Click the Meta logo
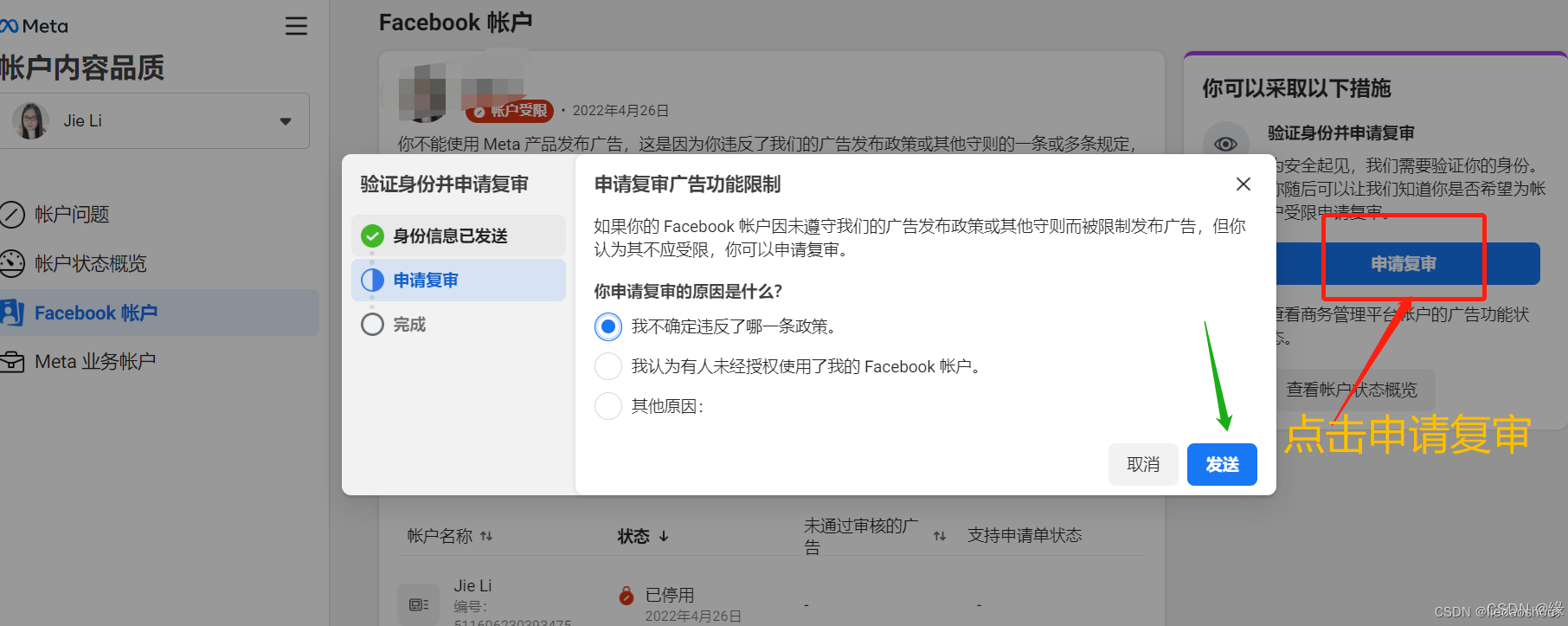The height and width of the screenshot is (626, 1568). point(35,26)
